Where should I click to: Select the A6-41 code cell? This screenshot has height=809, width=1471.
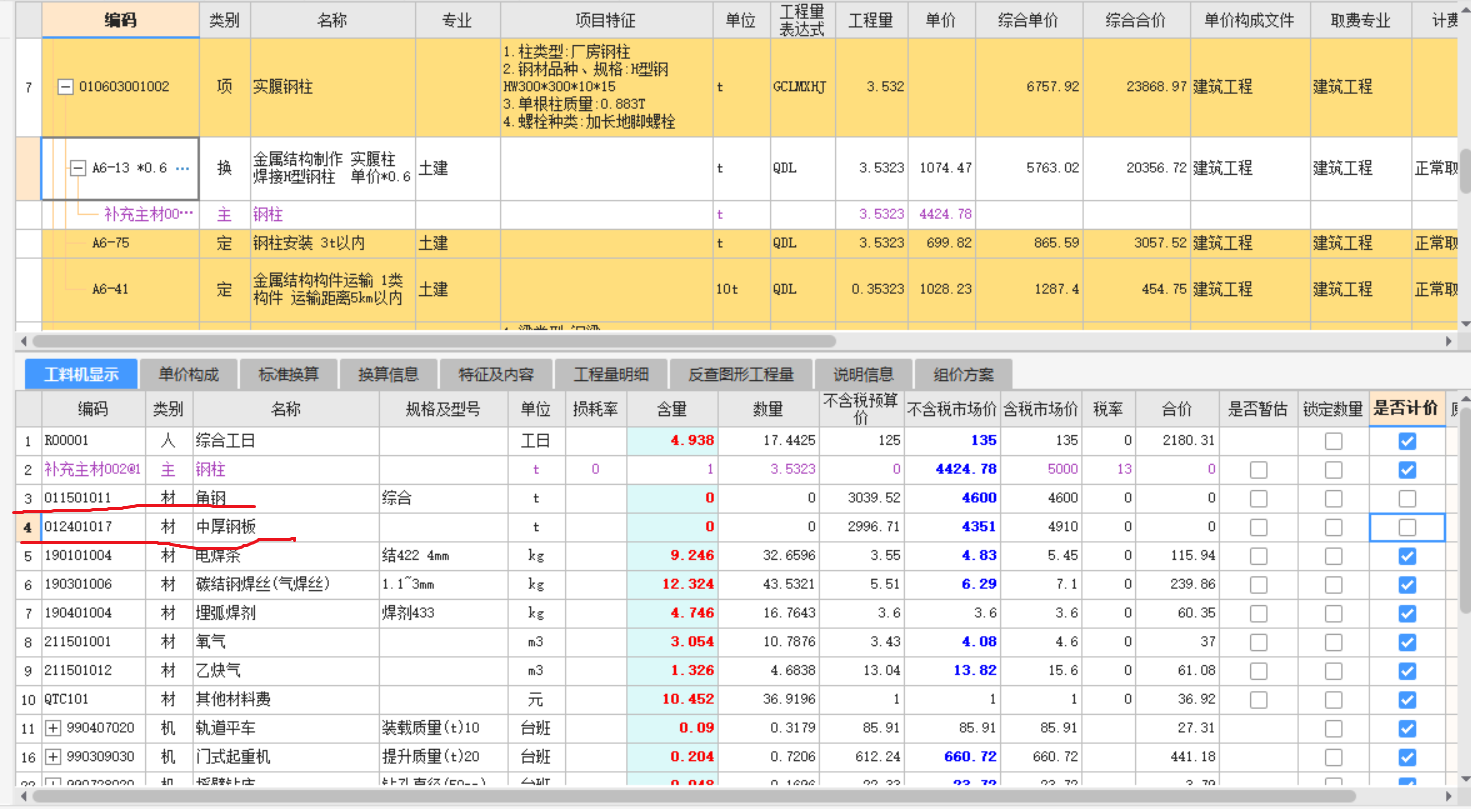pos(121,289)
